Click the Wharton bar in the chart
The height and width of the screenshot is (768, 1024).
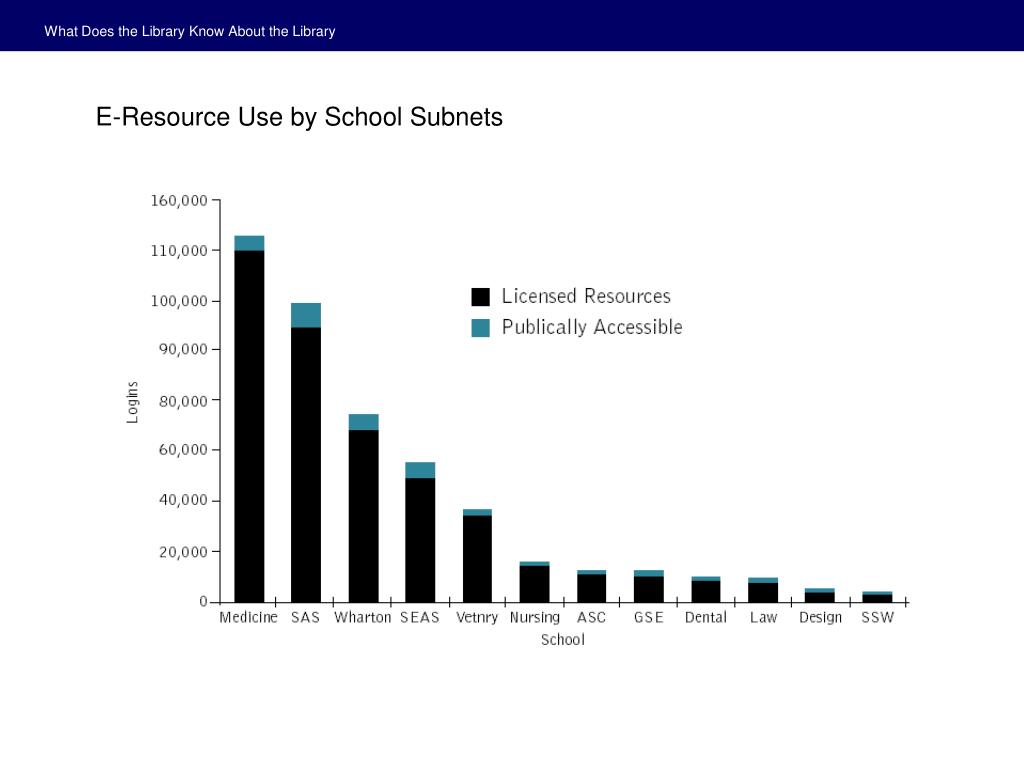pyautogui.click(x=363, y=508)
